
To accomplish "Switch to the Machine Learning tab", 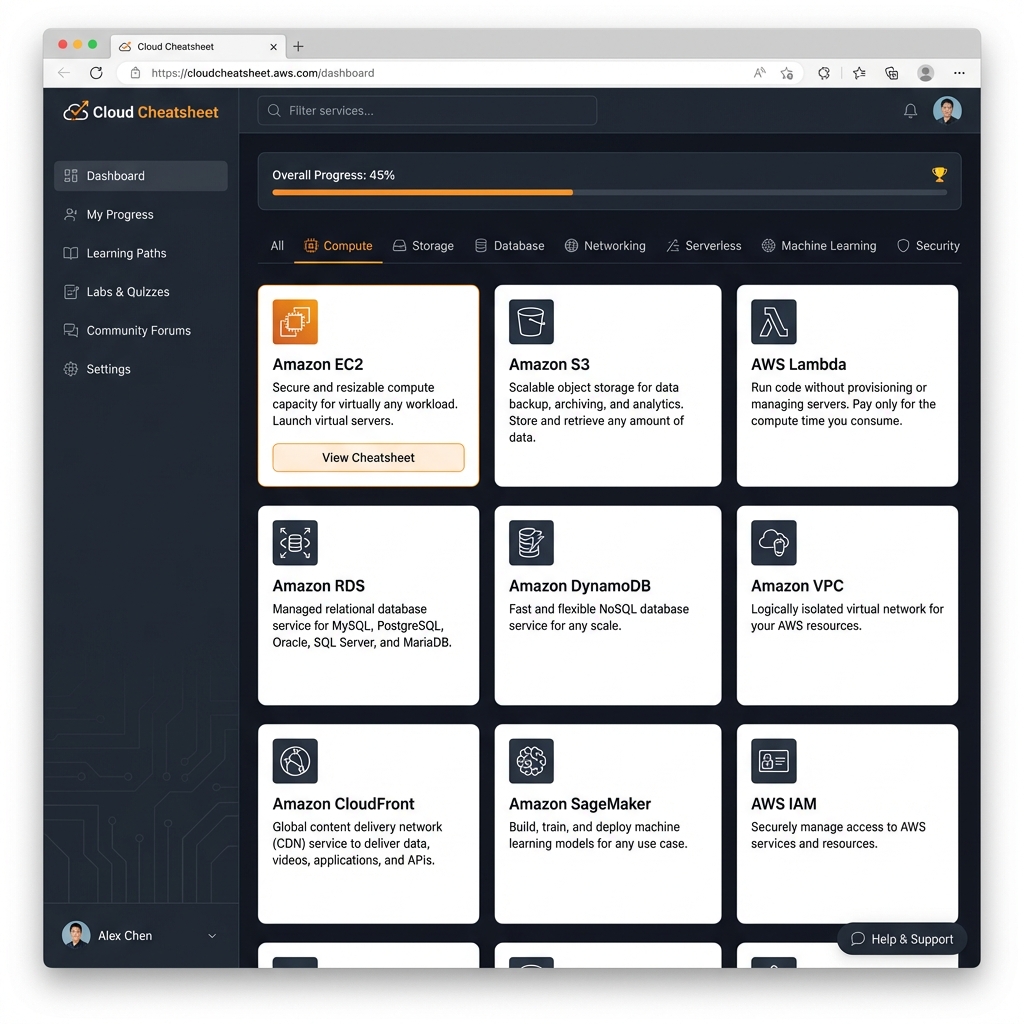I will 819,245.
